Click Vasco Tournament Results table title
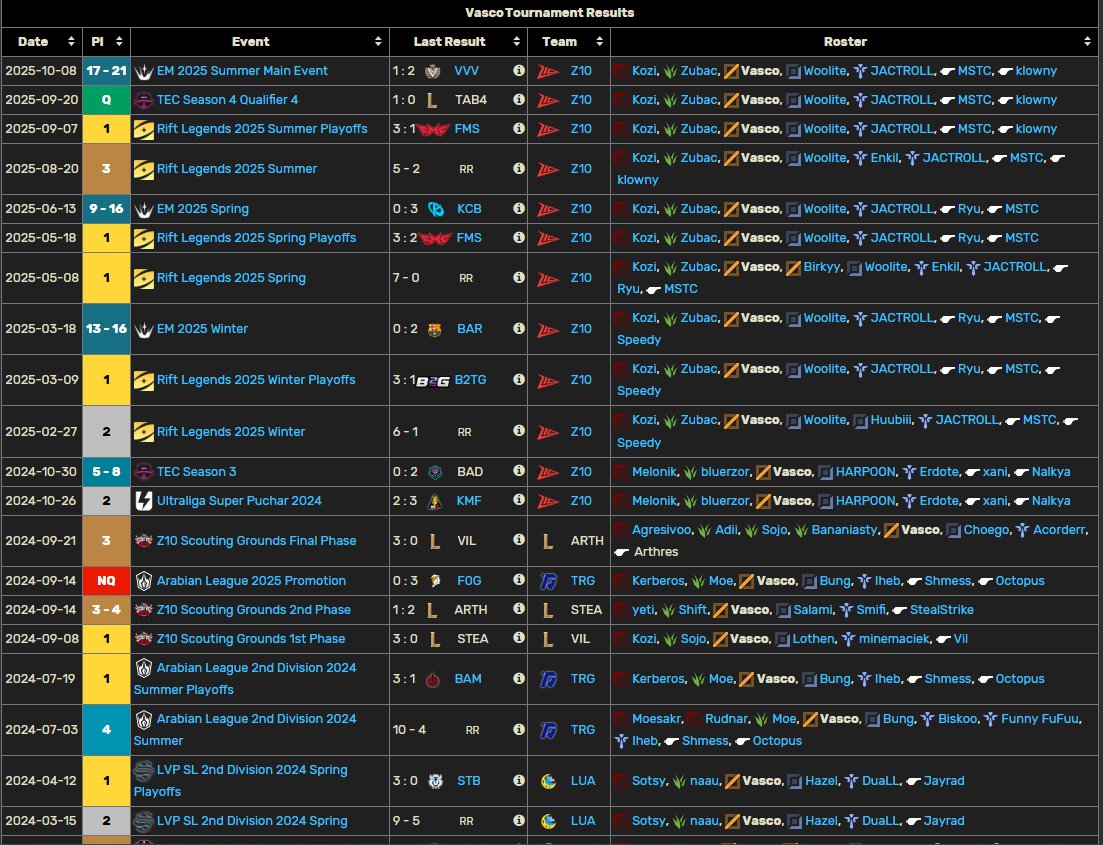1103x845 pixels. [549, 13]
